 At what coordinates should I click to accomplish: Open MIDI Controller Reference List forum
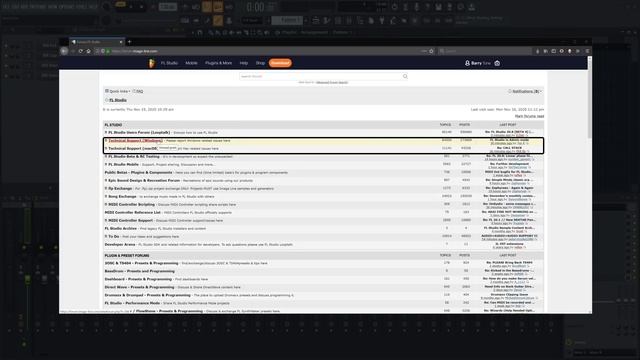132,212
